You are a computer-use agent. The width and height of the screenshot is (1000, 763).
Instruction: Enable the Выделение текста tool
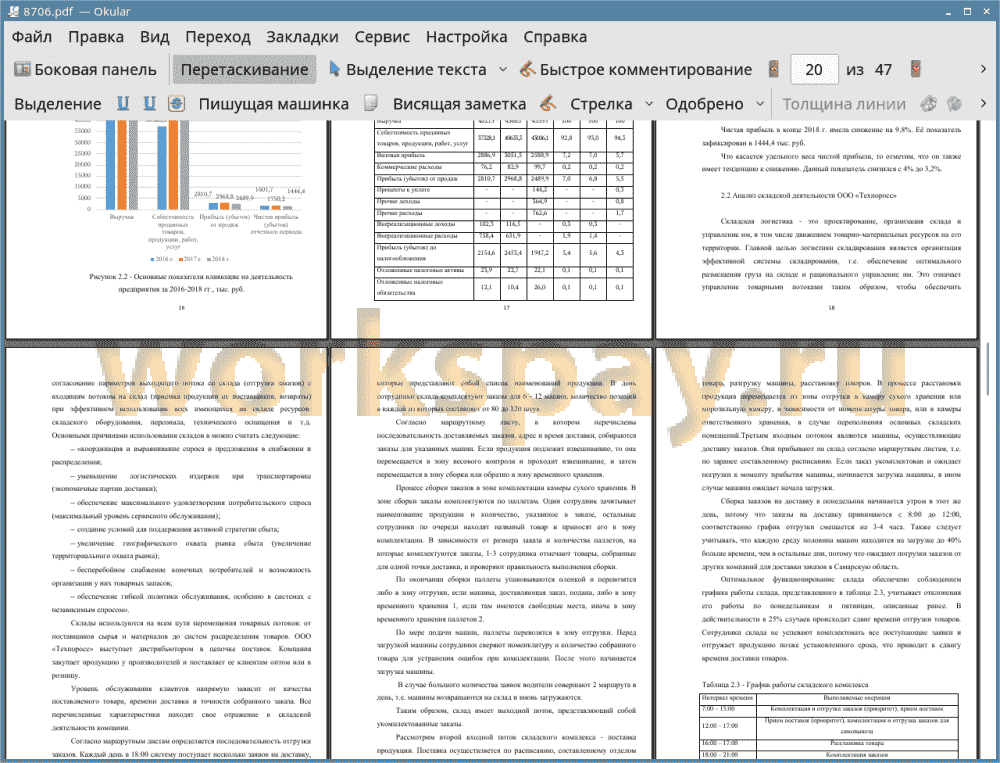(x=408, y=70)
